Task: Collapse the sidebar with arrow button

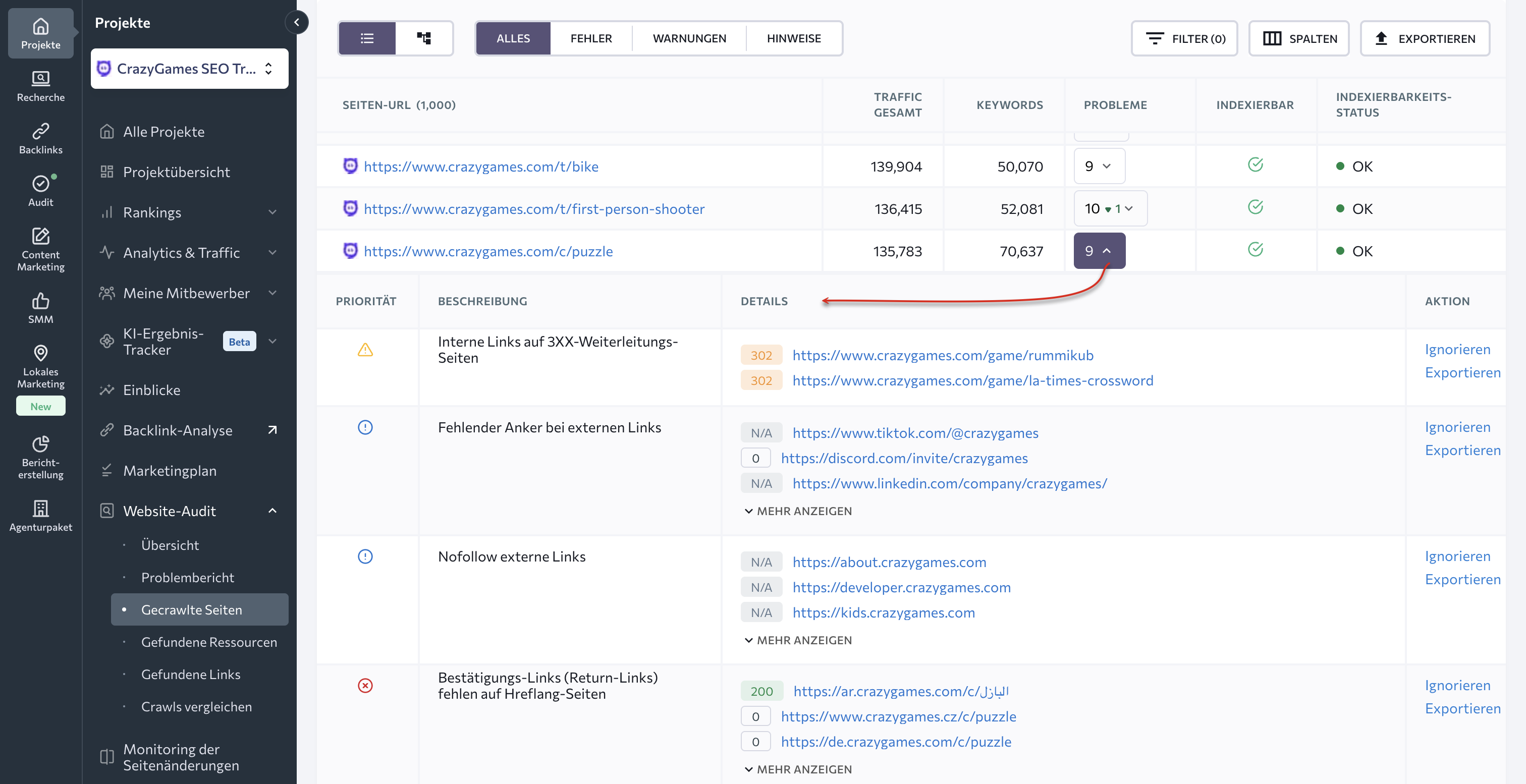Action: click(x=296, y=23)
